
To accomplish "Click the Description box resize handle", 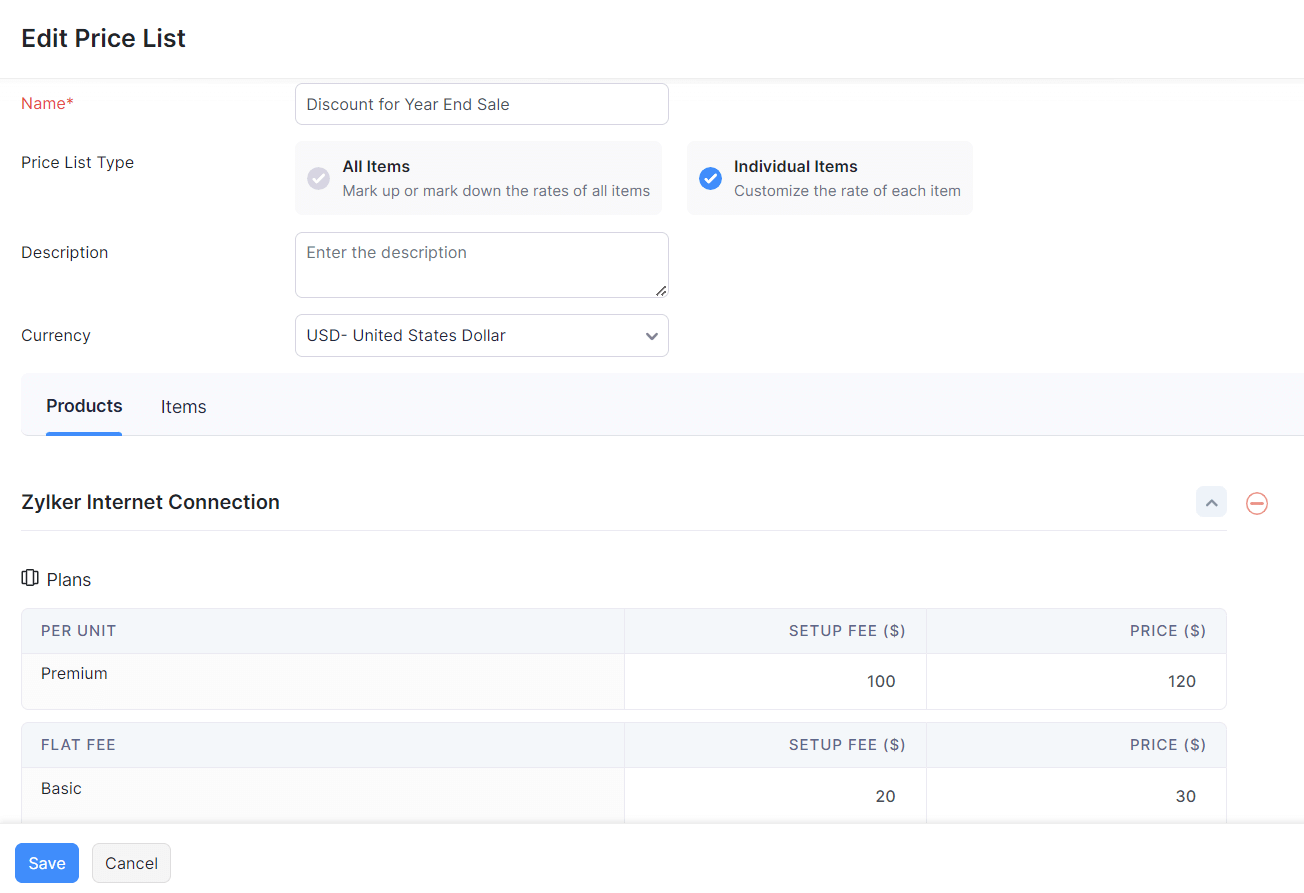I will tap(661, 290).
